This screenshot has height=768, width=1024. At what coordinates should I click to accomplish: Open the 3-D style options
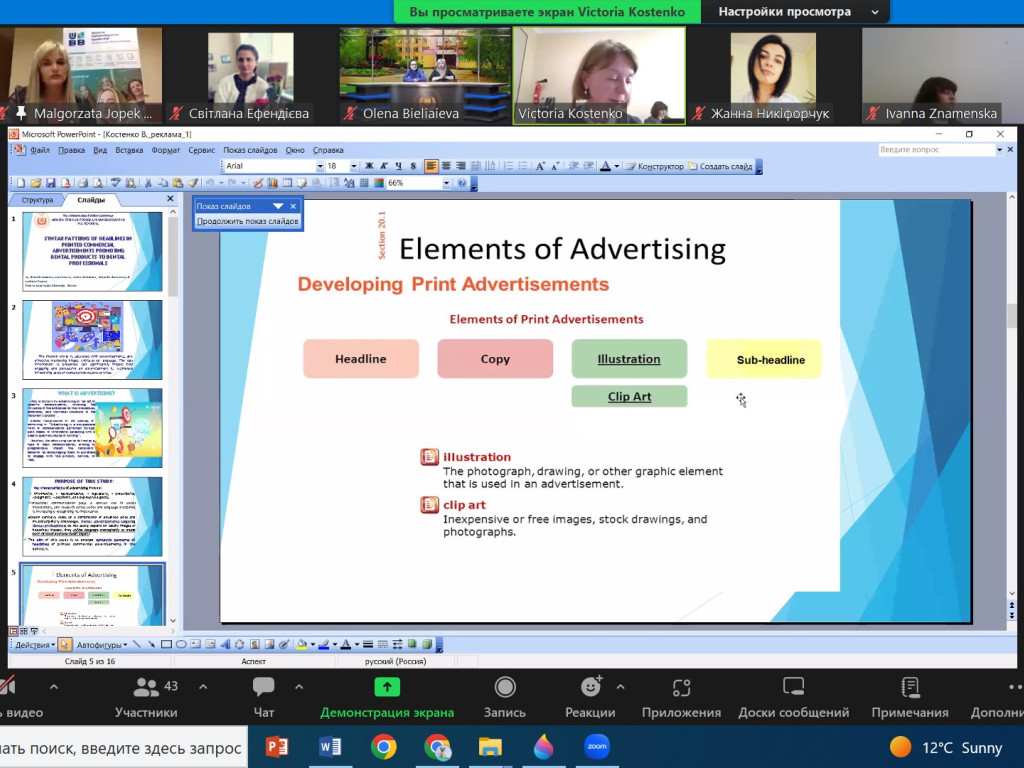tap(427, 645)
